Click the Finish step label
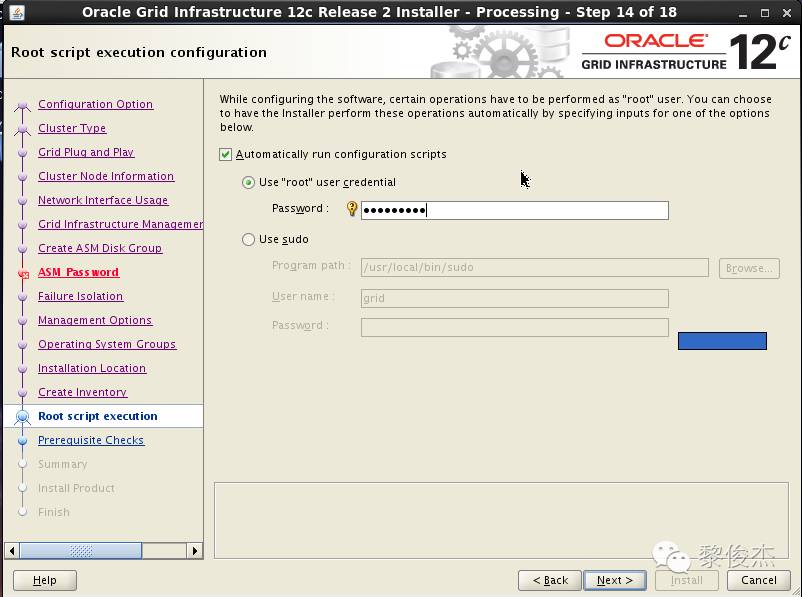This screenshot has height=597, width=802. tap(54, 512)
